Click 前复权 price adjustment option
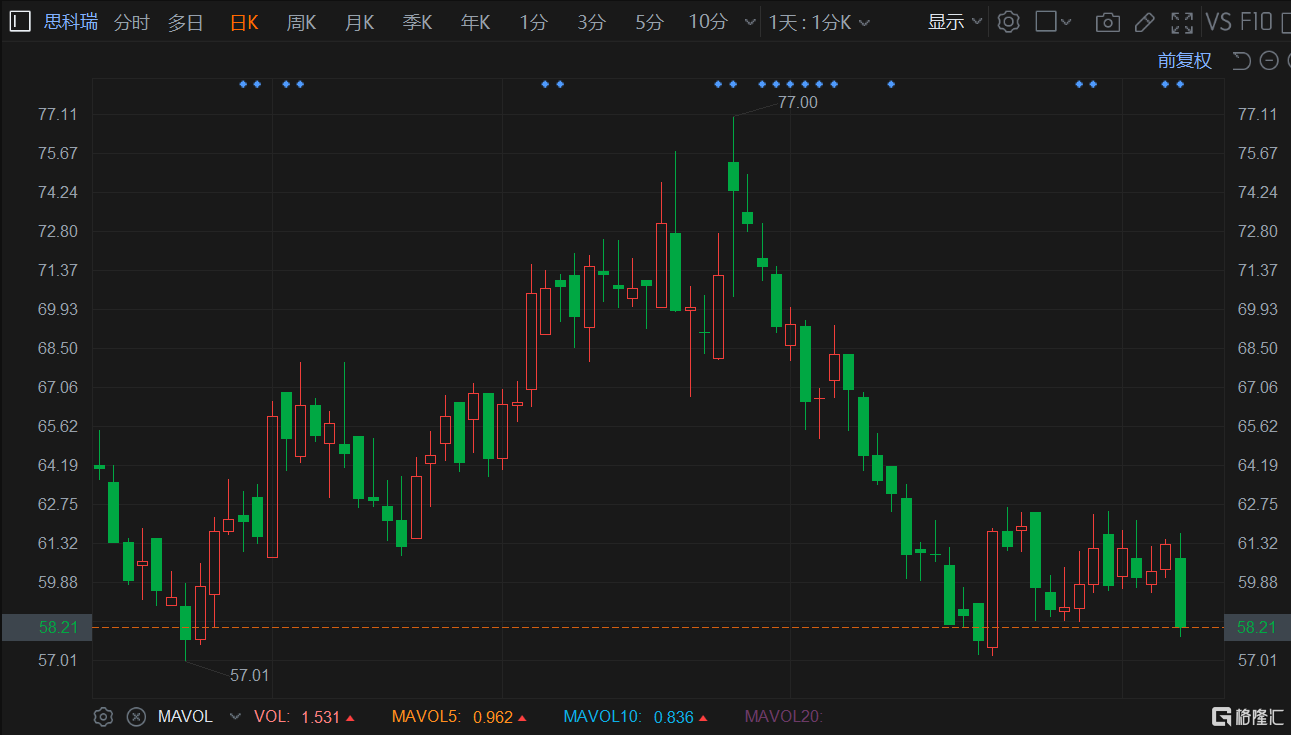Viewport: 1291px width, 735px height. click(1185, 61)
